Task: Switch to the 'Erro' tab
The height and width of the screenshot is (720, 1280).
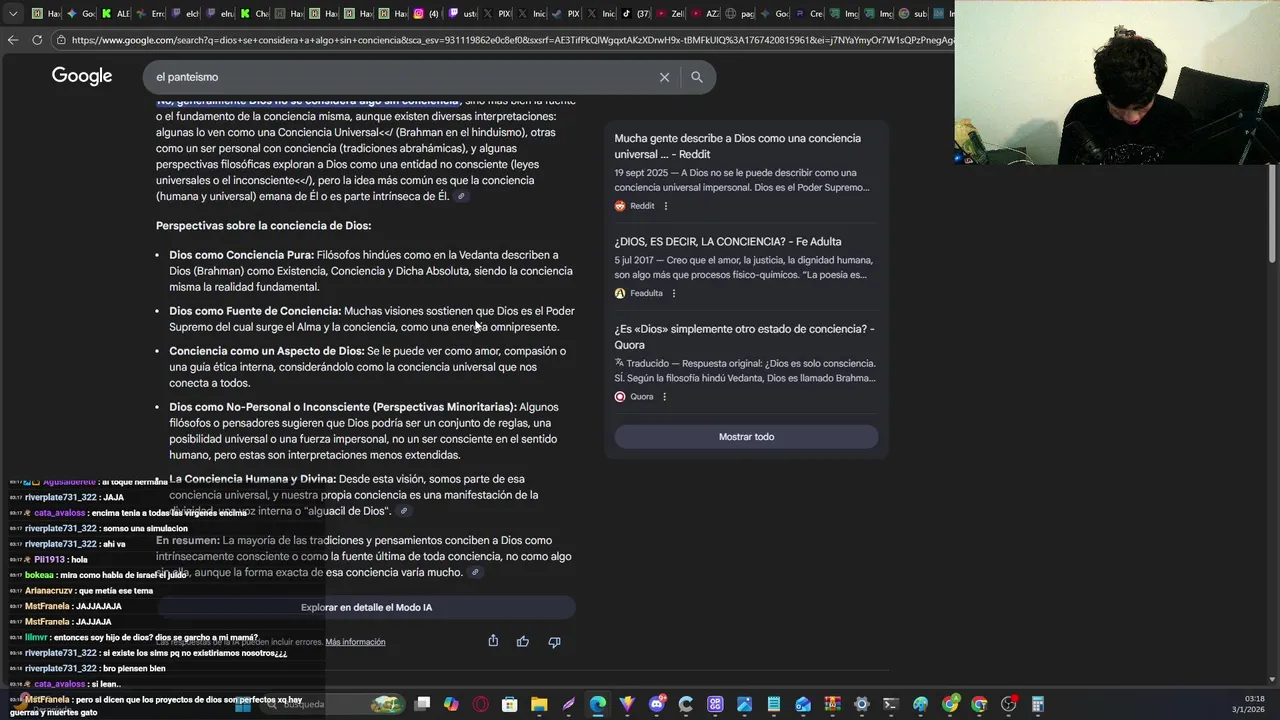Action: tap(152, 14)
